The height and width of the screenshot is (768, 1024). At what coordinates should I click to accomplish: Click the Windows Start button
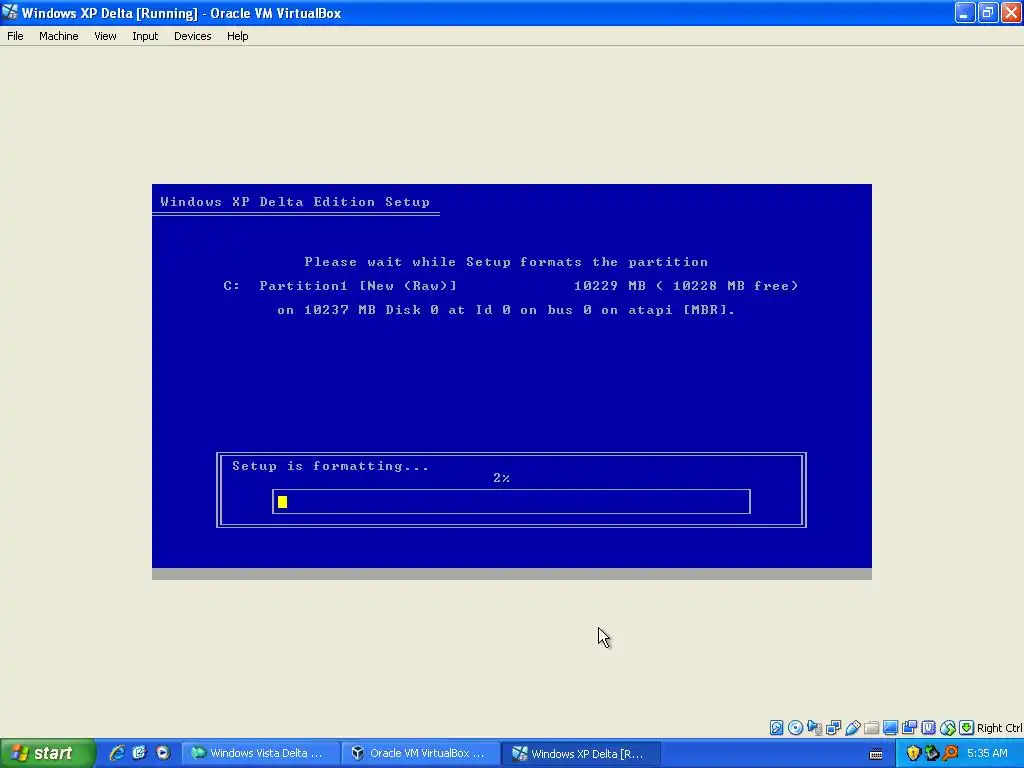coord(47,753)
